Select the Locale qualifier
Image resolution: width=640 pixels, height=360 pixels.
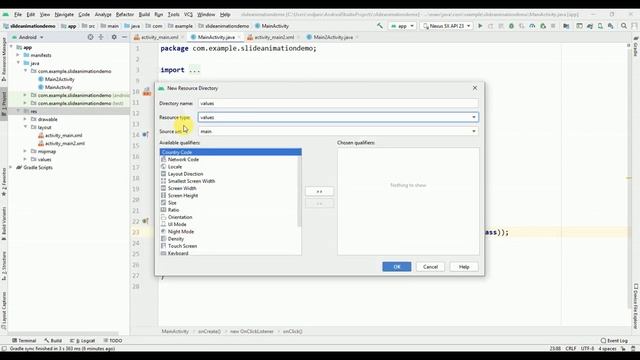(x=175, y=167)
